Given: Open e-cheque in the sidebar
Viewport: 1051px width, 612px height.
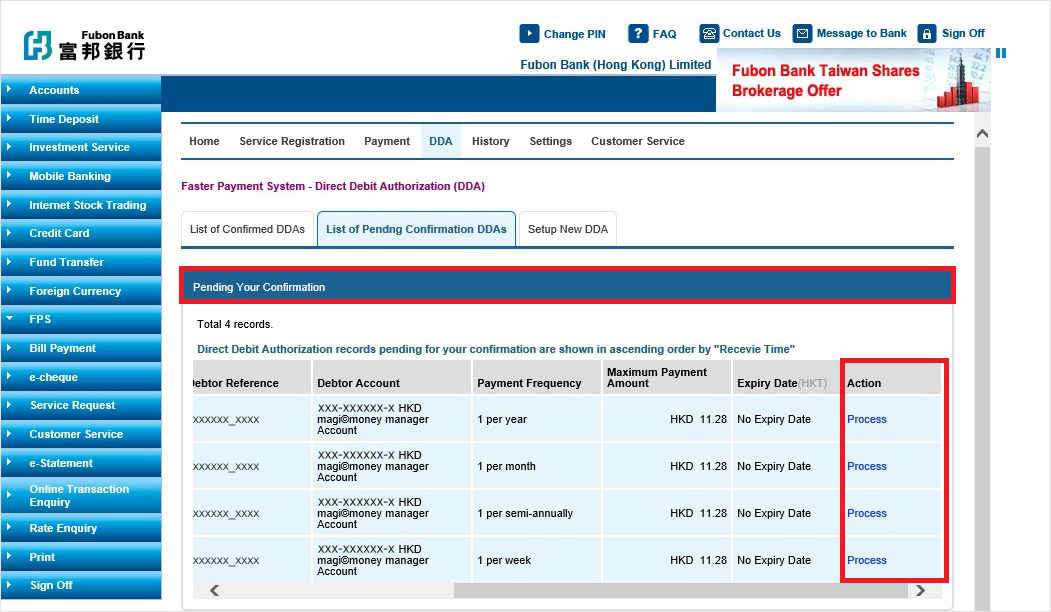Looking at the screenshot, I should coord(80,377).
